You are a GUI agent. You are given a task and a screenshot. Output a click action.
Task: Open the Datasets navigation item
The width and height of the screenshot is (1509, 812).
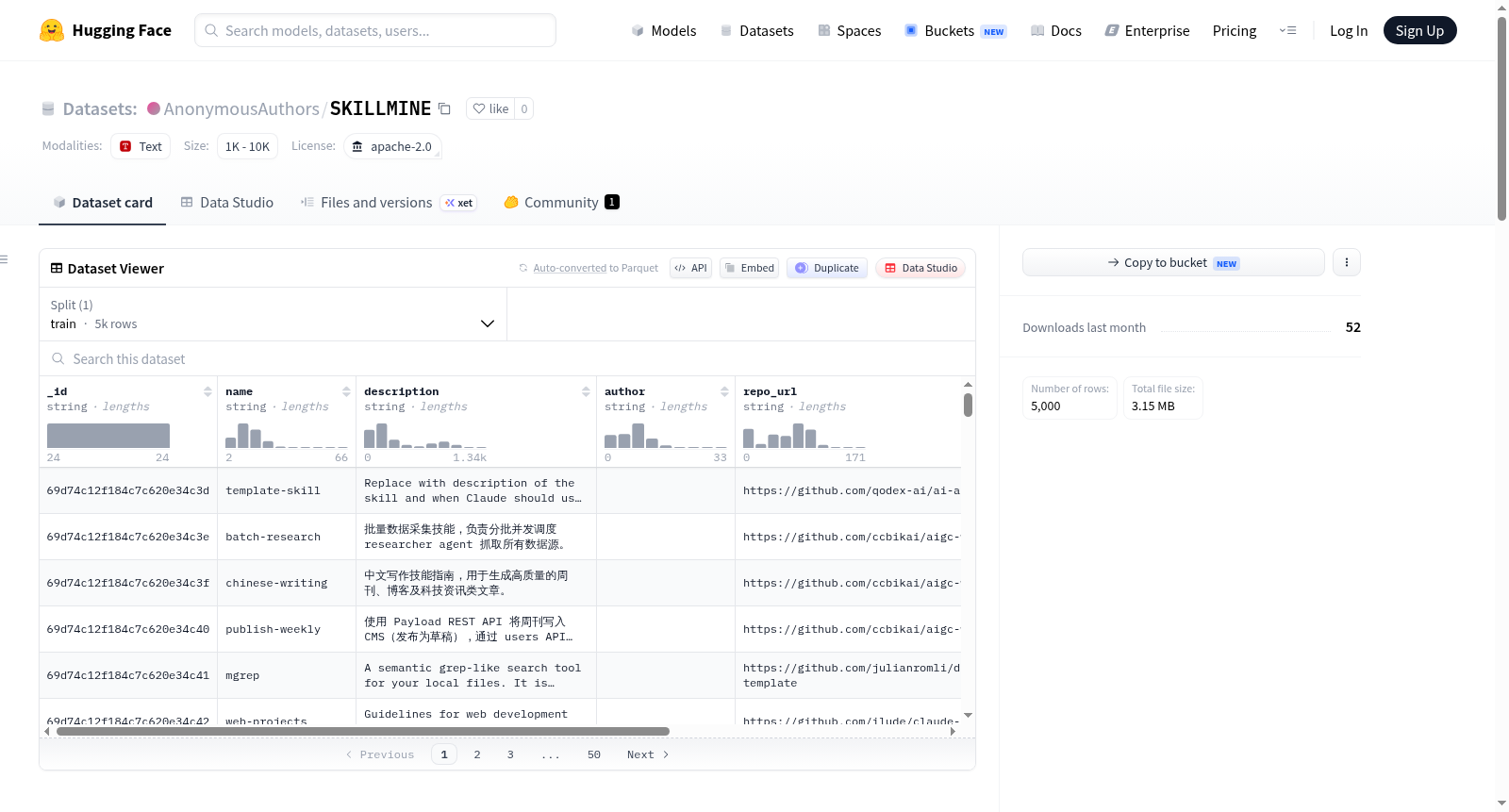click(756, 30)
